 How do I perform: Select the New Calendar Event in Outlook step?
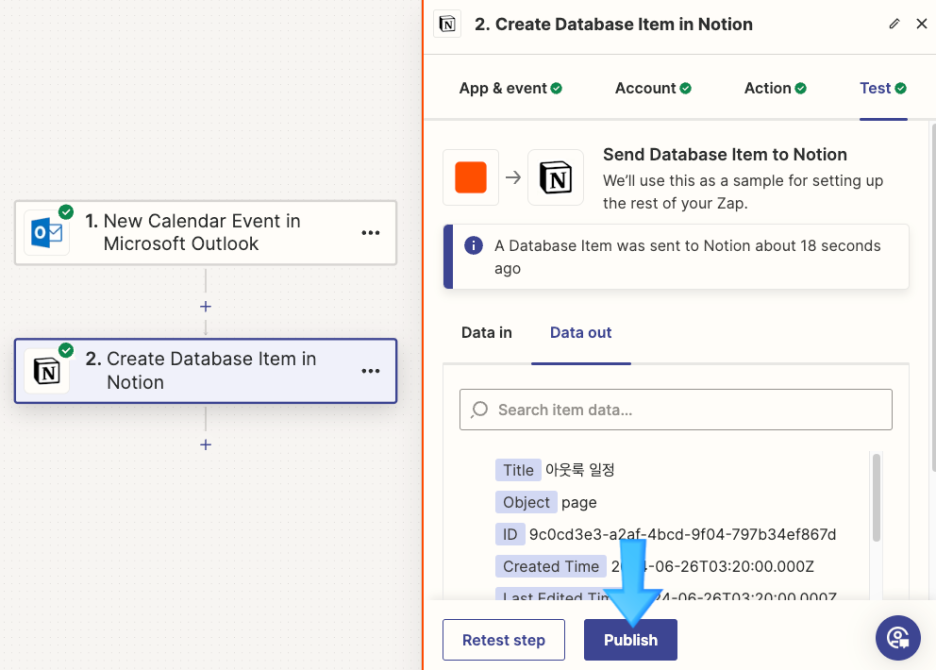tap(205, 233)
